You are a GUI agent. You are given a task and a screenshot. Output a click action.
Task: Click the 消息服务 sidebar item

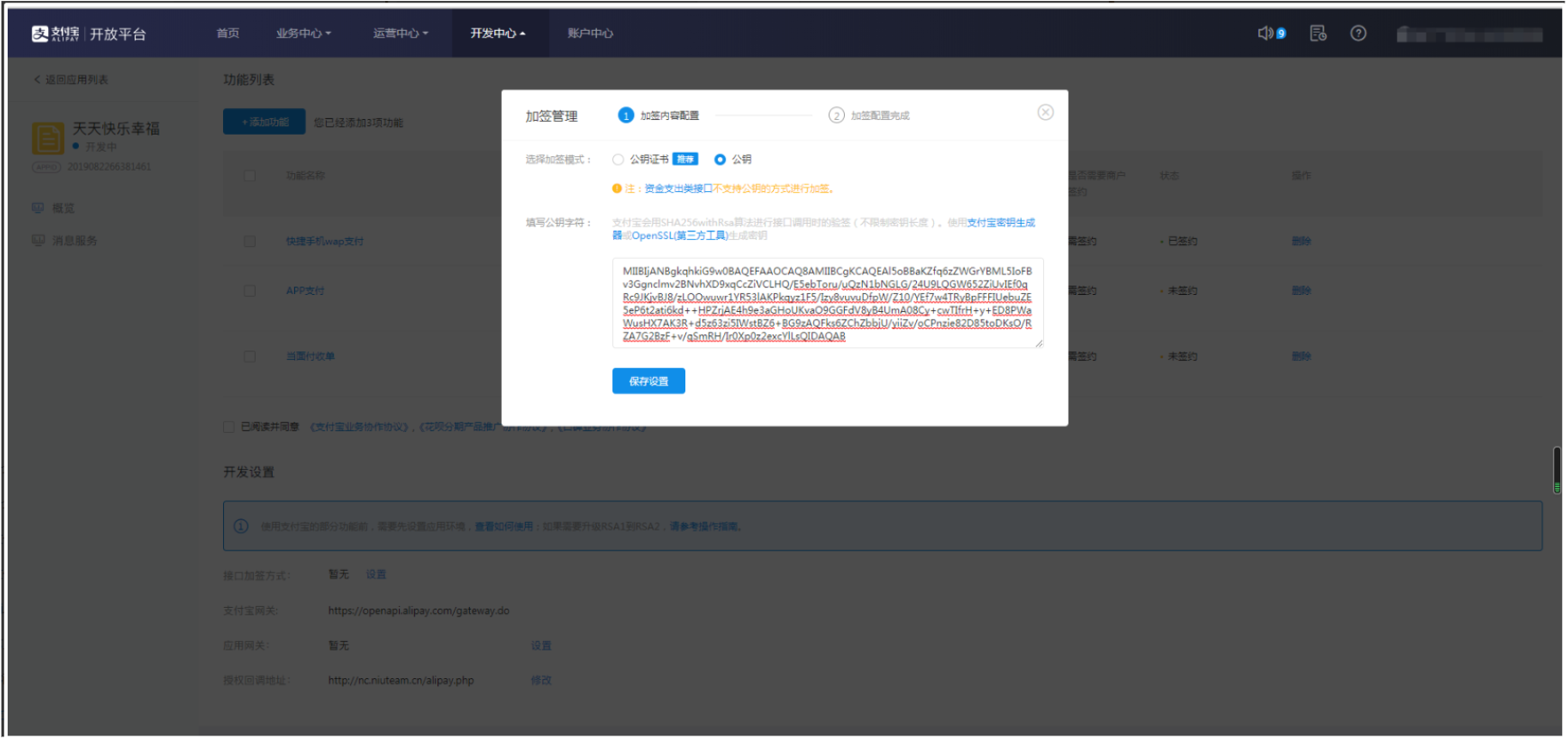64,241
